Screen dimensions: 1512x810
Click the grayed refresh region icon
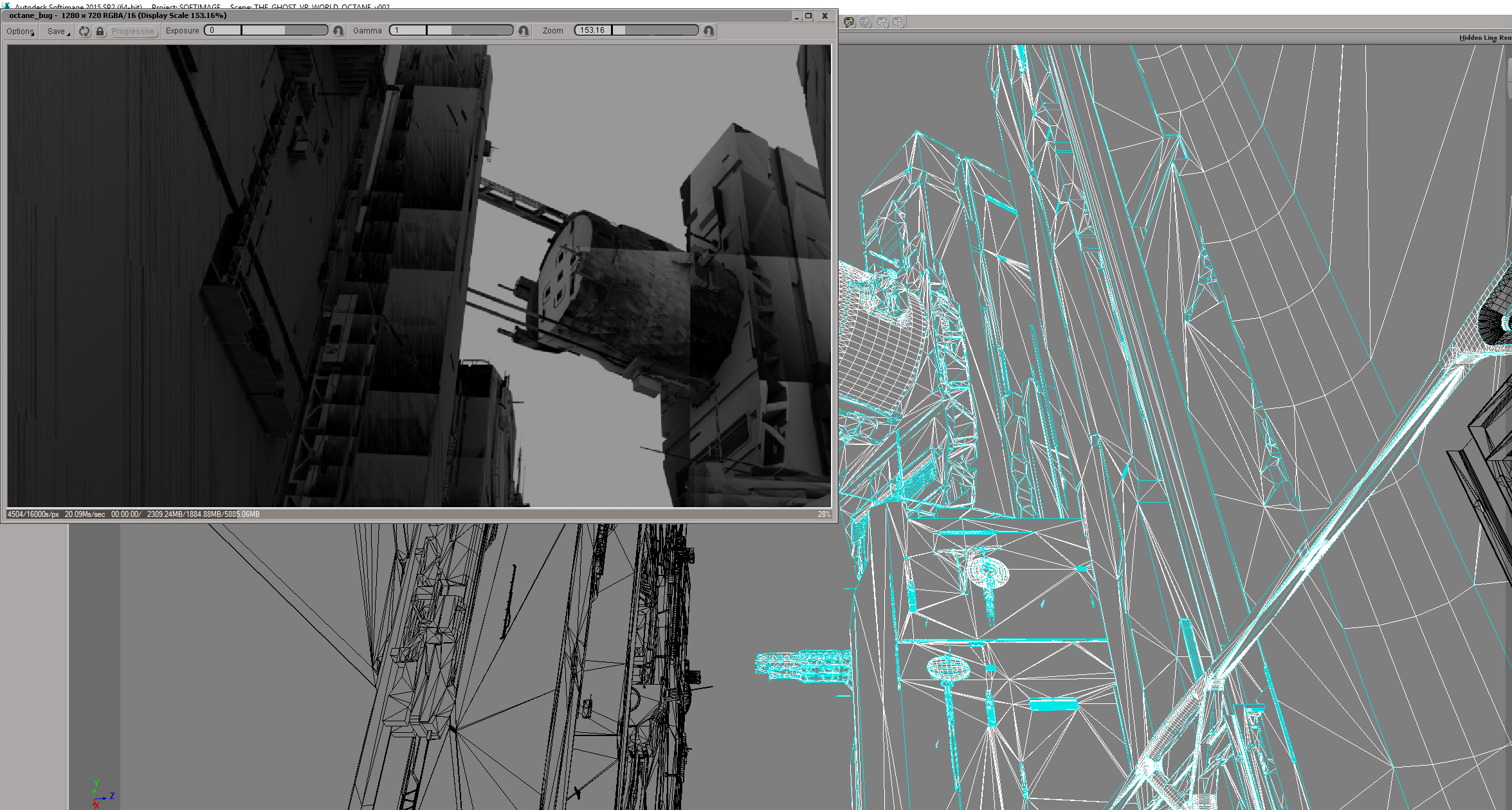[864, 22]
